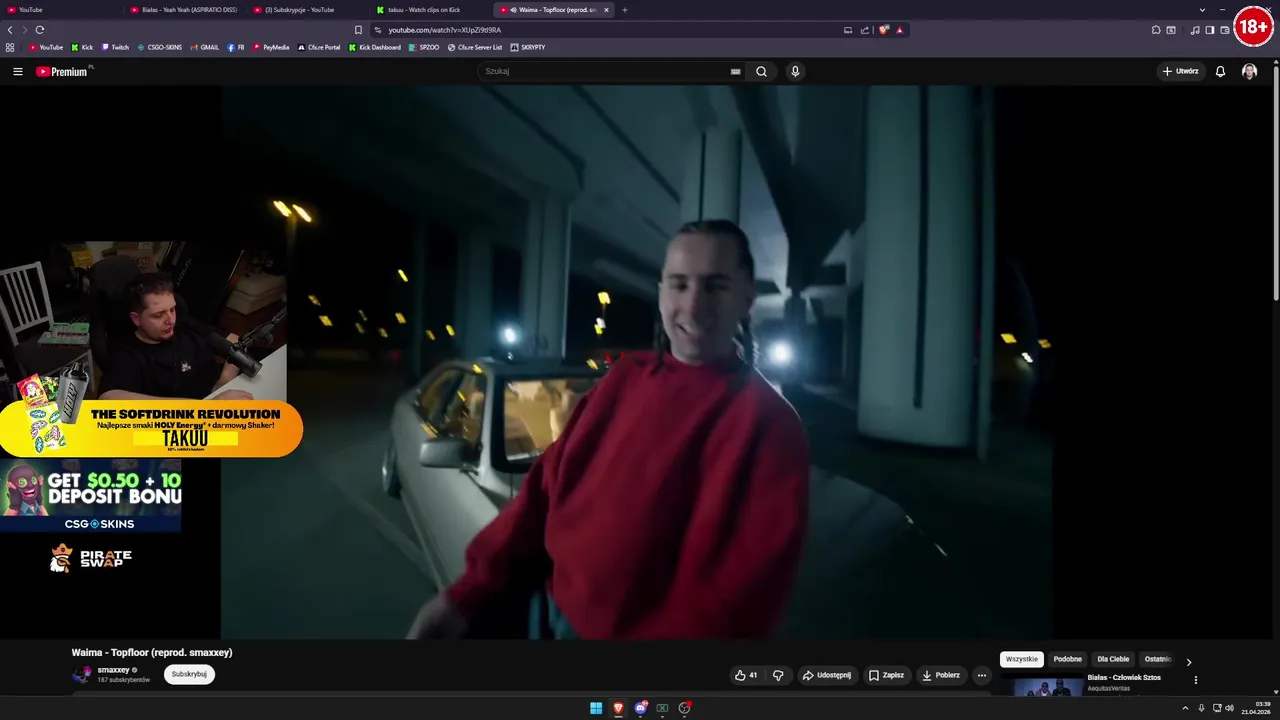
Task: Dislike the video with thumbs down
Action: point(778,675)
